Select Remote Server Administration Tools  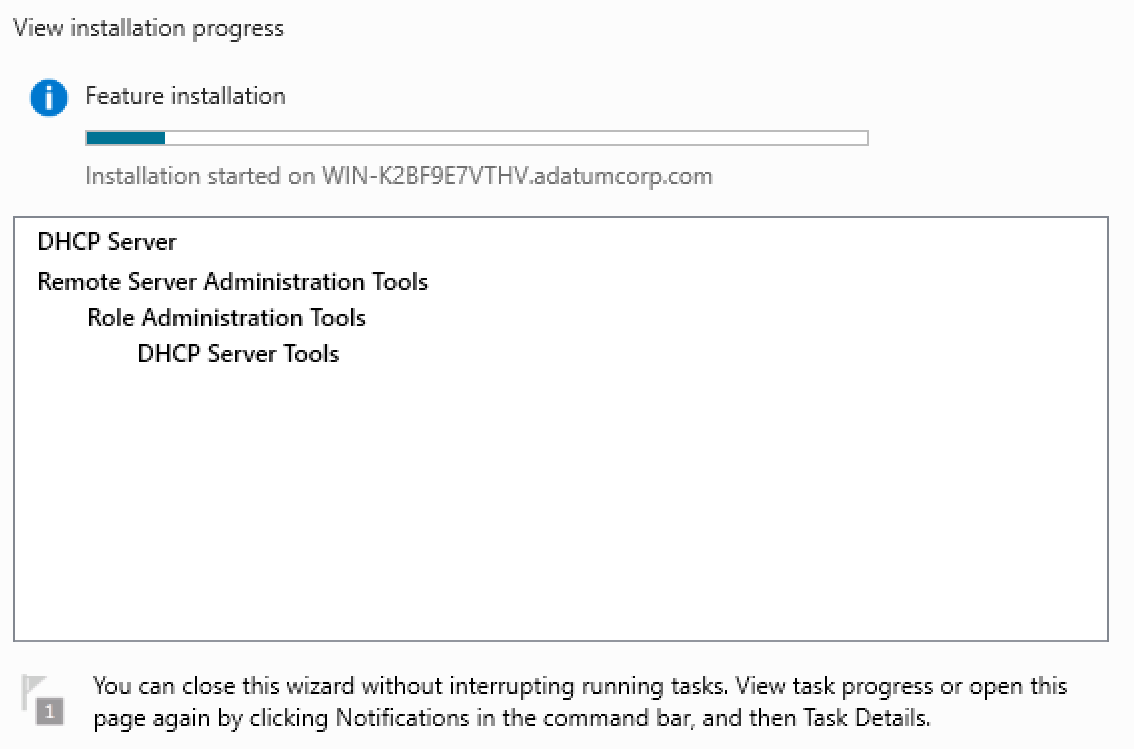232,282
